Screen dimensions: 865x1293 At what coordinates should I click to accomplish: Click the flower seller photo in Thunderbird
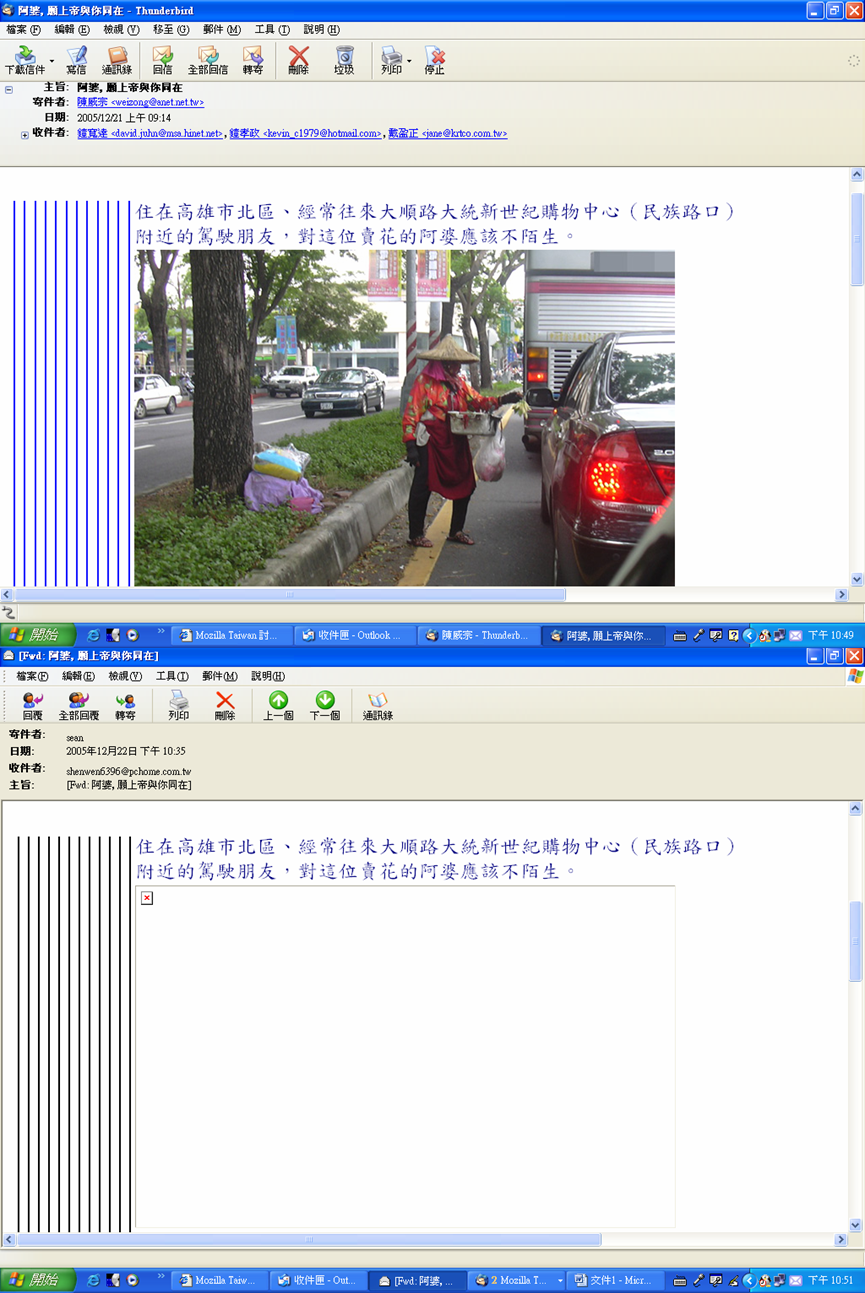coord(405,418)
